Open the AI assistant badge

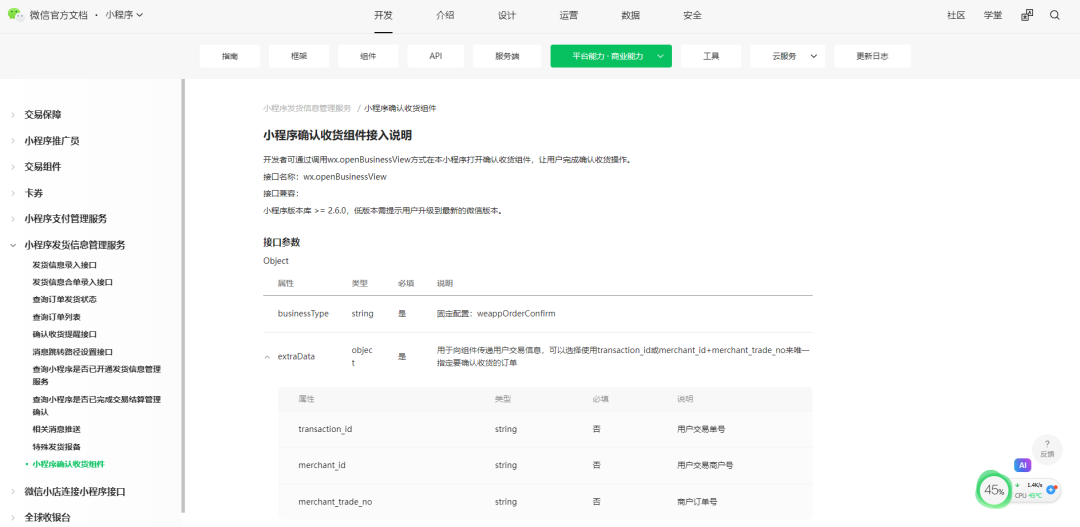pyautogui.click(x=1022, y=465)
